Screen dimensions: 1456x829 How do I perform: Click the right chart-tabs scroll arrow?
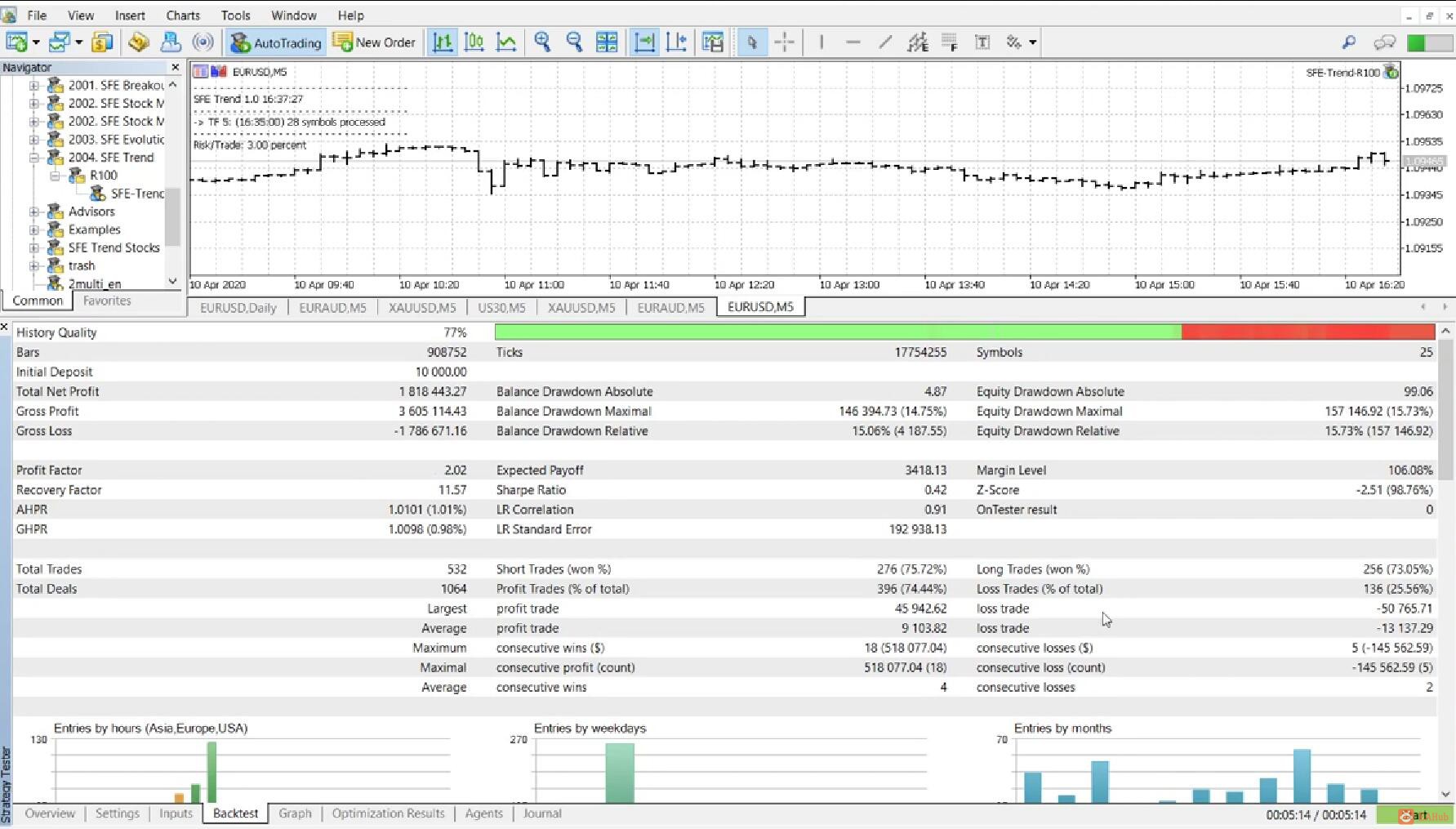[1445, 307]
